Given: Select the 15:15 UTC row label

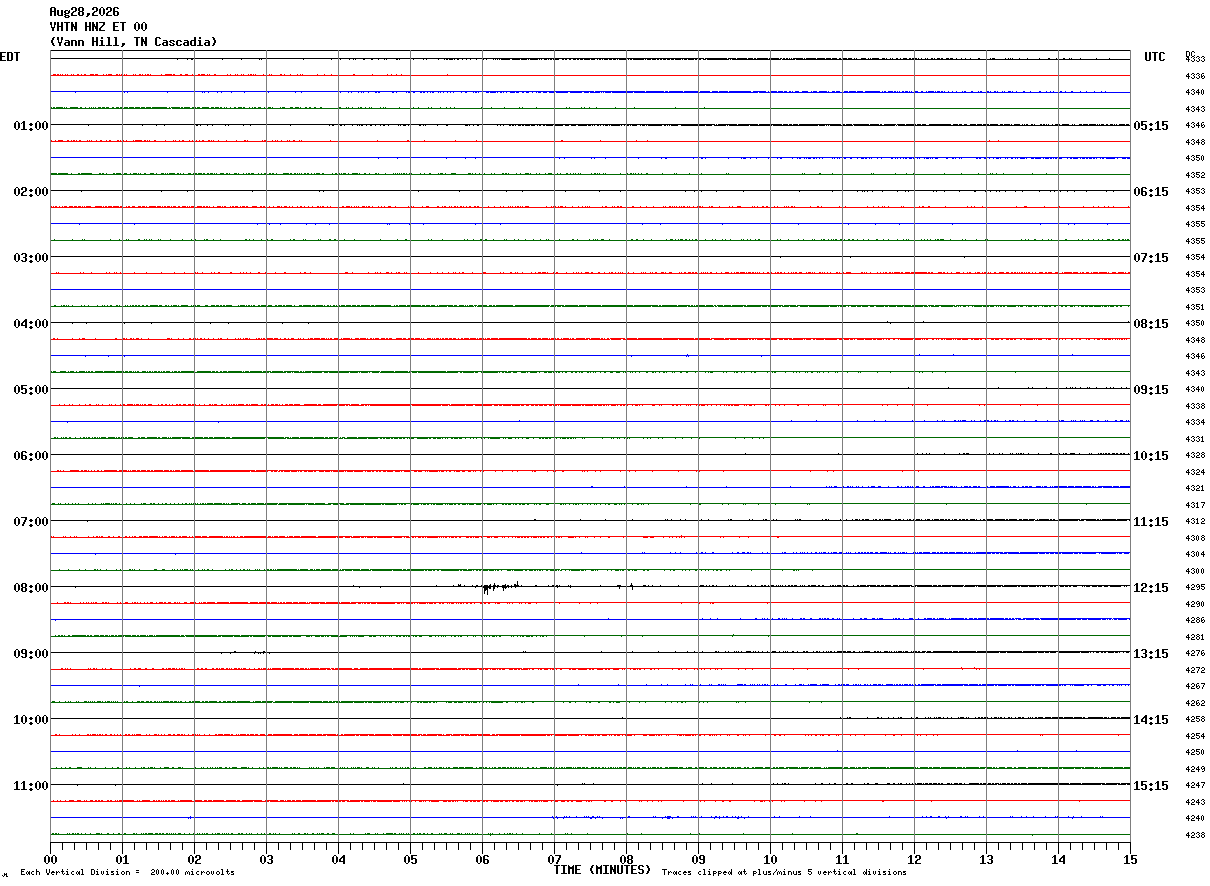Looking at the screenshot, I should pos(1150,786).
